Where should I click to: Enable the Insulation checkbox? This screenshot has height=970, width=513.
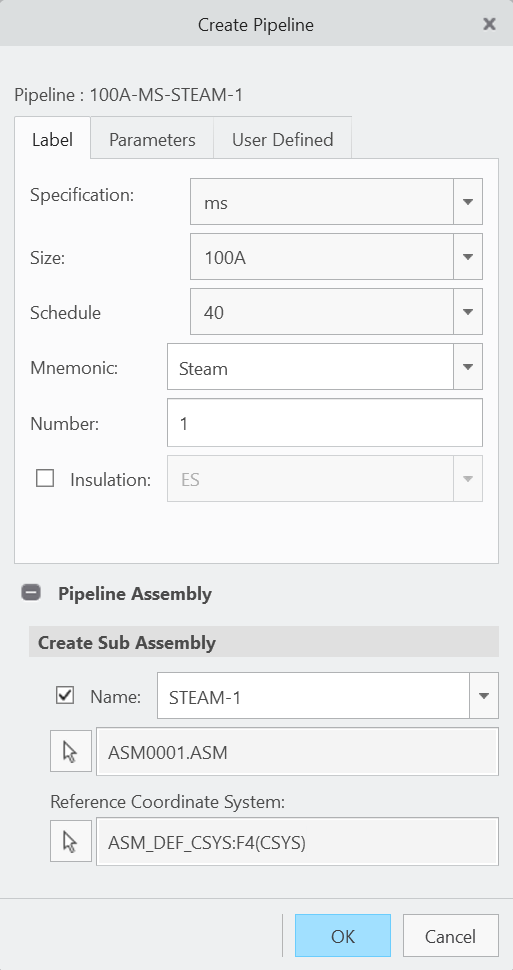tap(45, 478)
